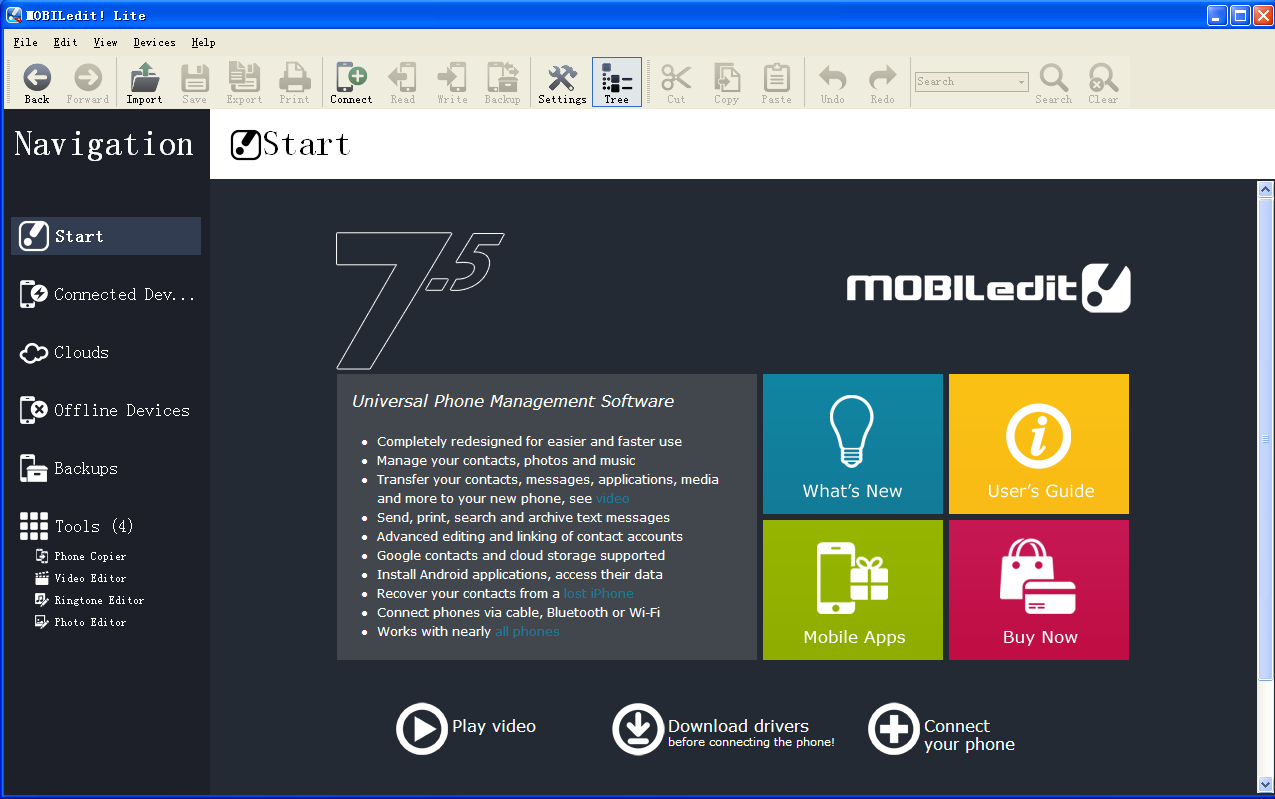Click the vertical scrollbar thumb

point(1265,440)
